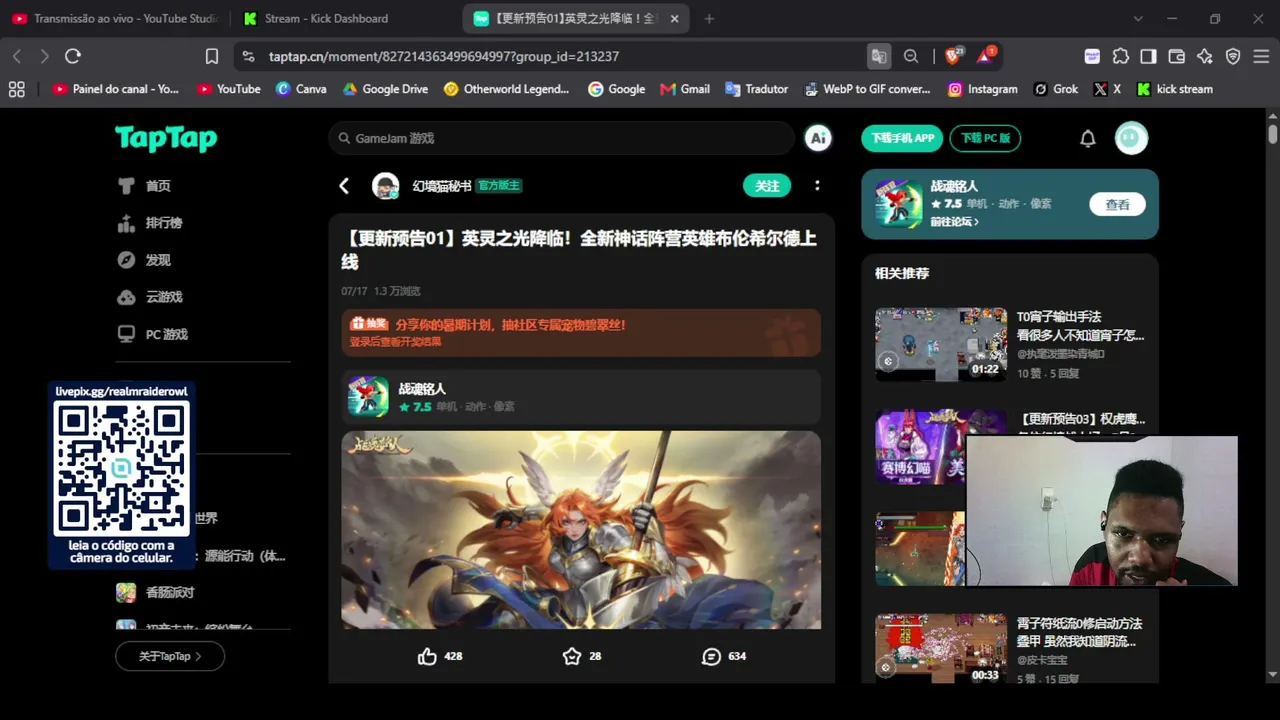Switch to the YouTube Studio tab
The image size is (1280, 720).
coord(116,18)
